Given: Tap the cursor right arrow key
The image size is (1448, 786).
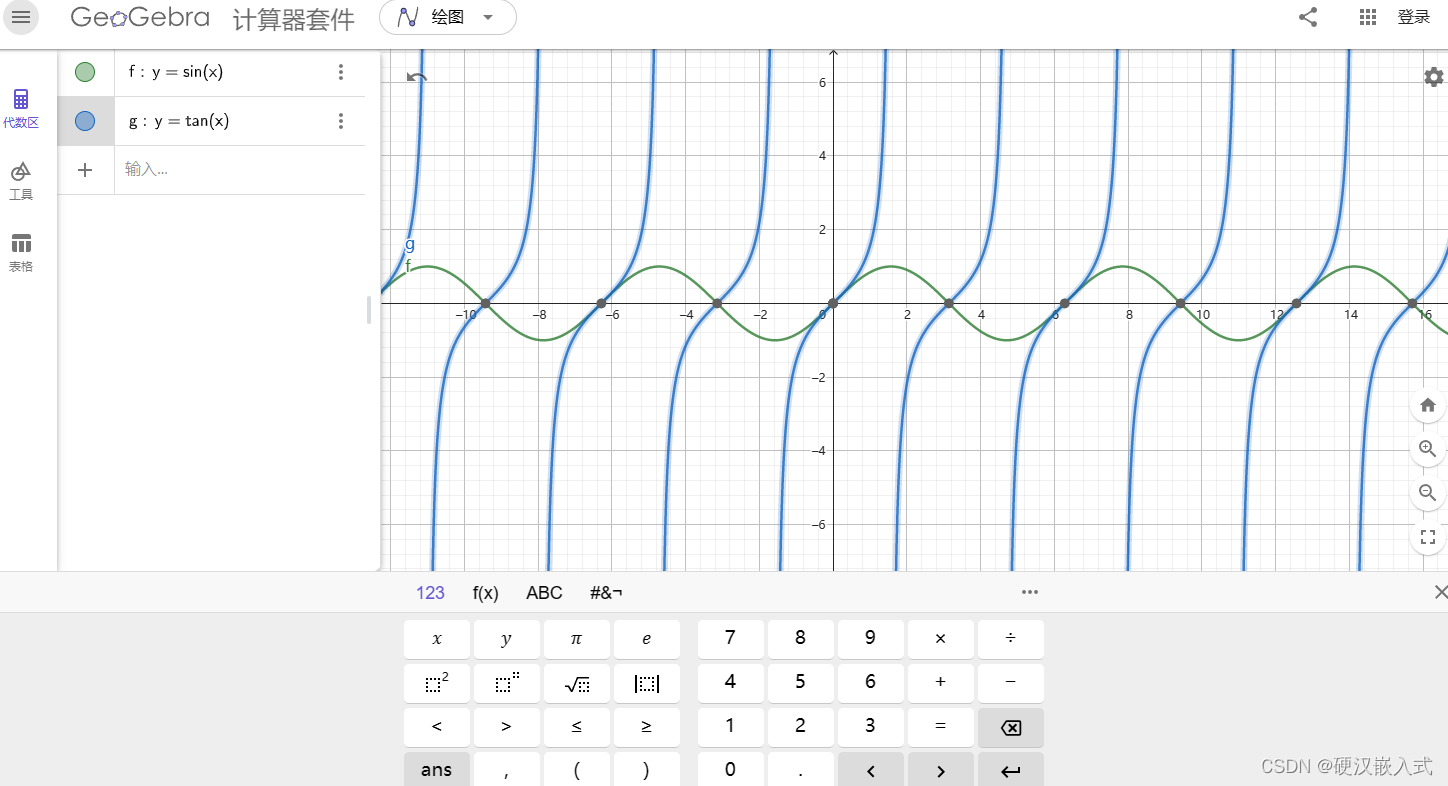Looking at the screenshot, I should click(941, 769).
